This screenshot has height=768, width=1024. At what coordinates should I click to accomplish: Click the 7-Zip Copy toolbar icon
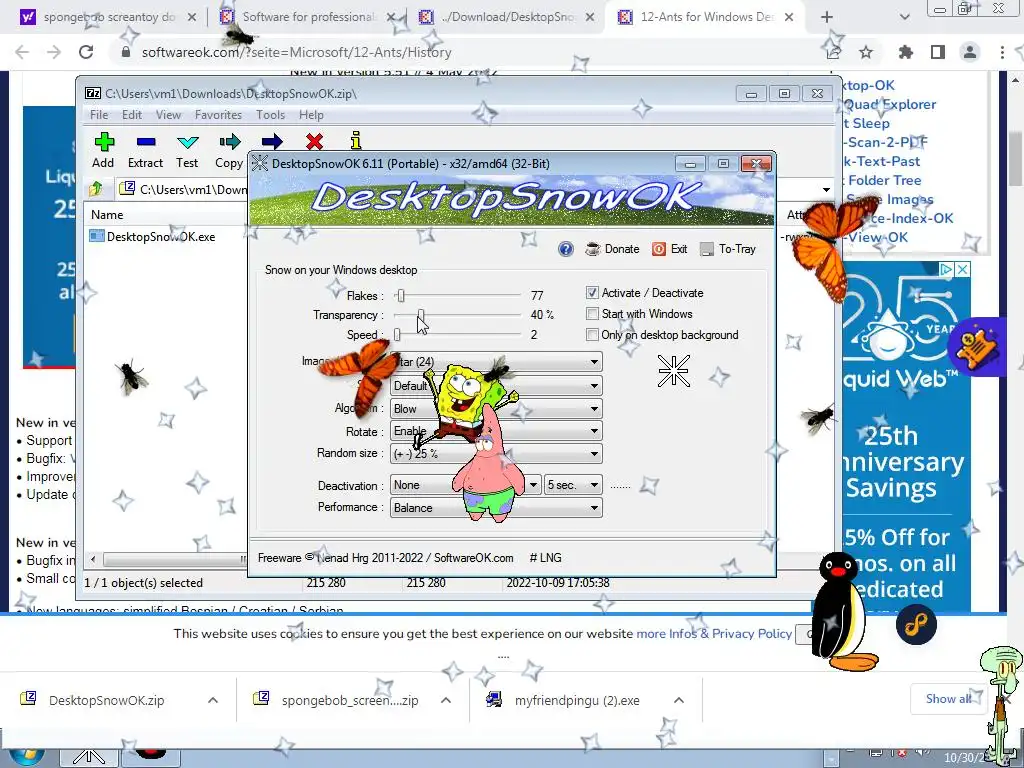pos(230,142)
